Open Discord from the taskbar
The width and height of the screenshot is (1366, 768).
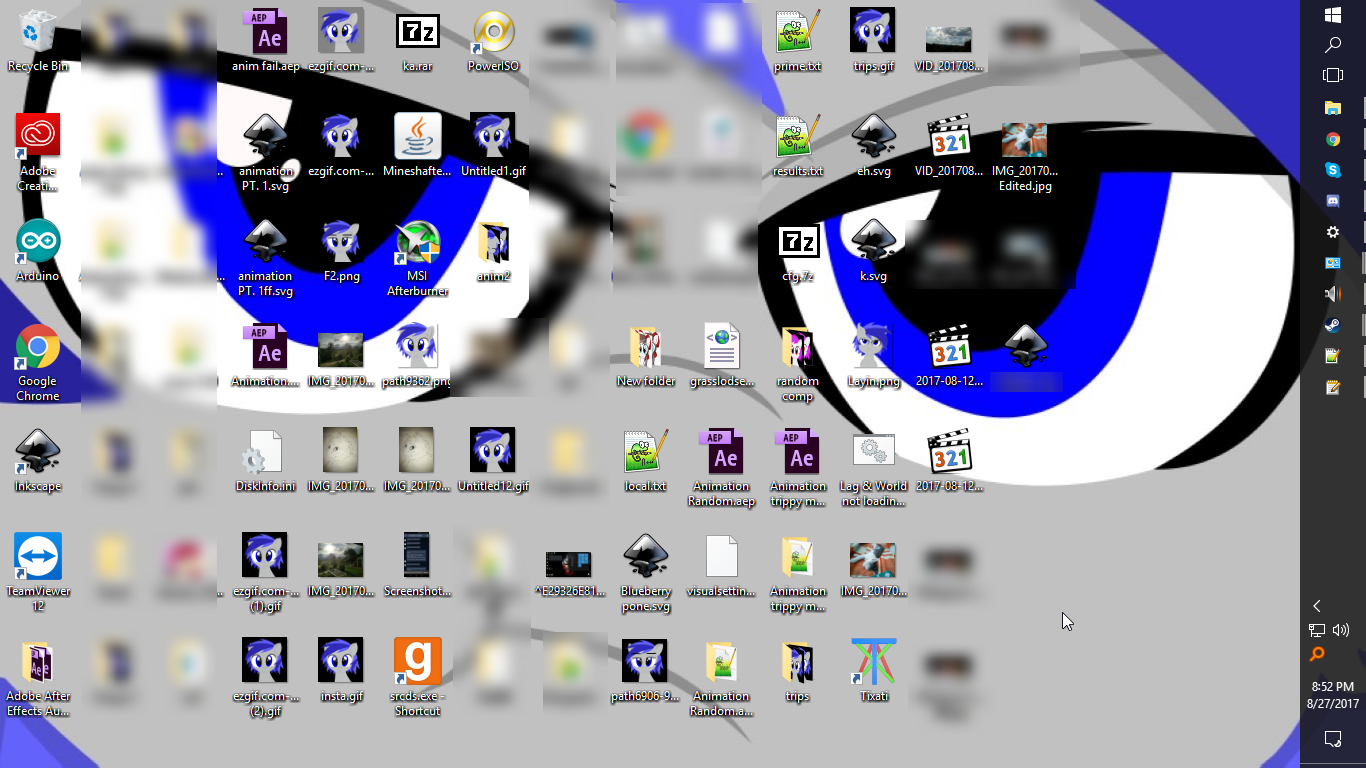pyautogui.click(x=1332, y=201)
